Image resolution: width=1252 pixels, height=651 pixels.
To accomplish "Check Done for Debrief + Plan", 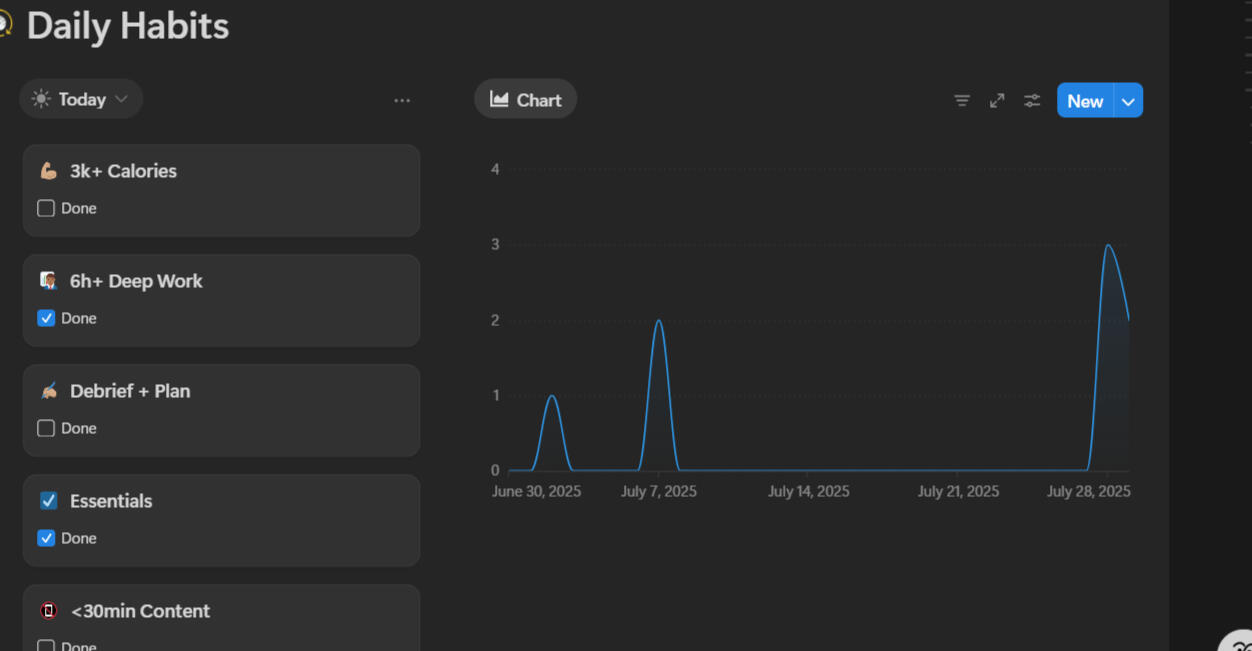I will click(x=46, y=428).
